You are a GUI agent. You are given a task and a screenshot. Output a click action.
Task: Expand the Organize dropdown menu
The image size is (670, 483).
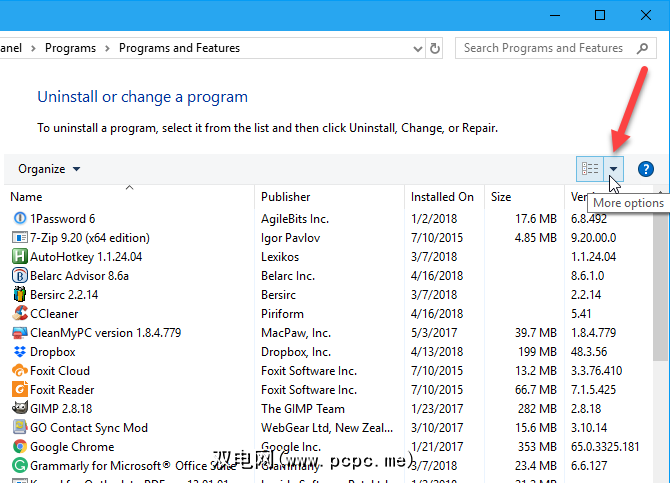coord(49,169)
